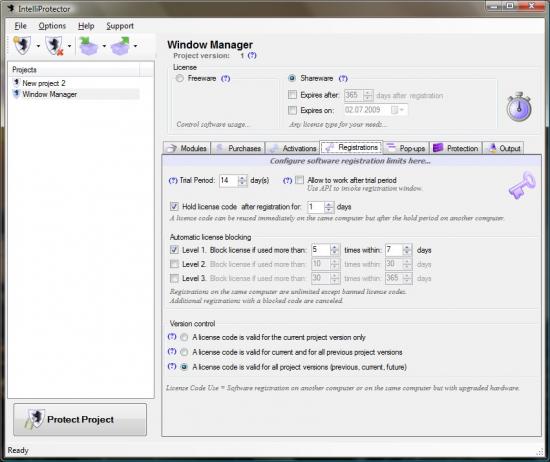This screenshot has width=550, height=462.
Task: Open the Help menu
Action: 86,26
